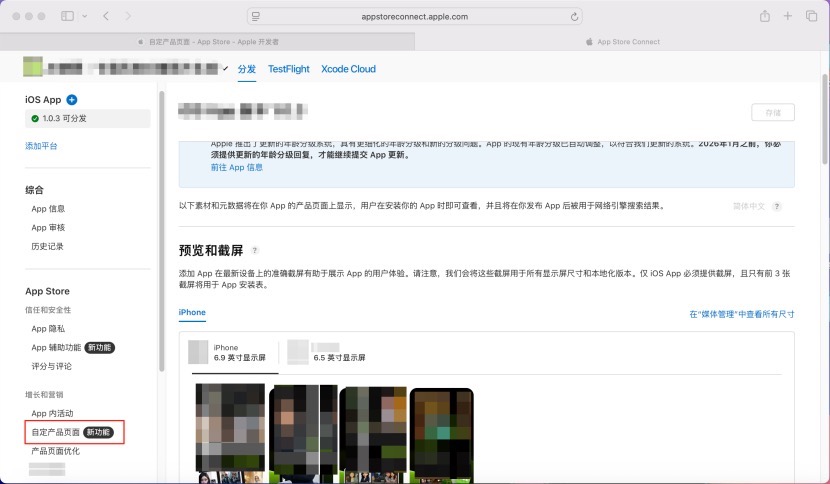830x484 pixels.
Task: Open the Safari share icon
Action: tap(765, 16)
